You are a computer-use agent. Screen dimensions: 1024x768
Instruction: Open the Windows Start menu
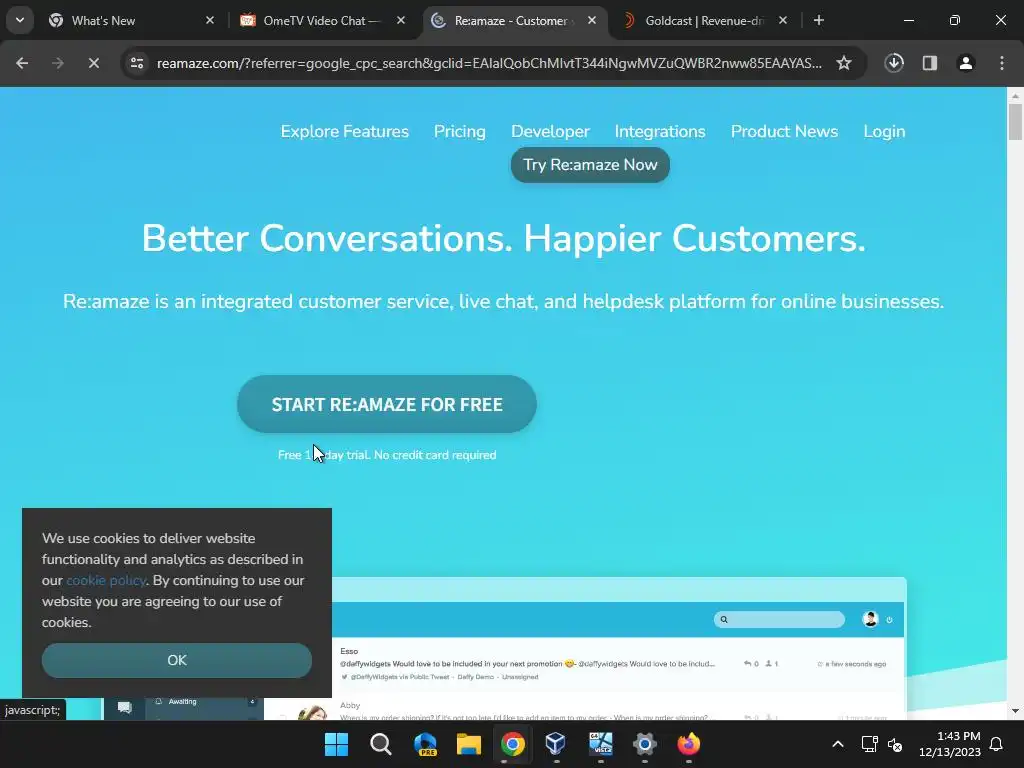336,744
